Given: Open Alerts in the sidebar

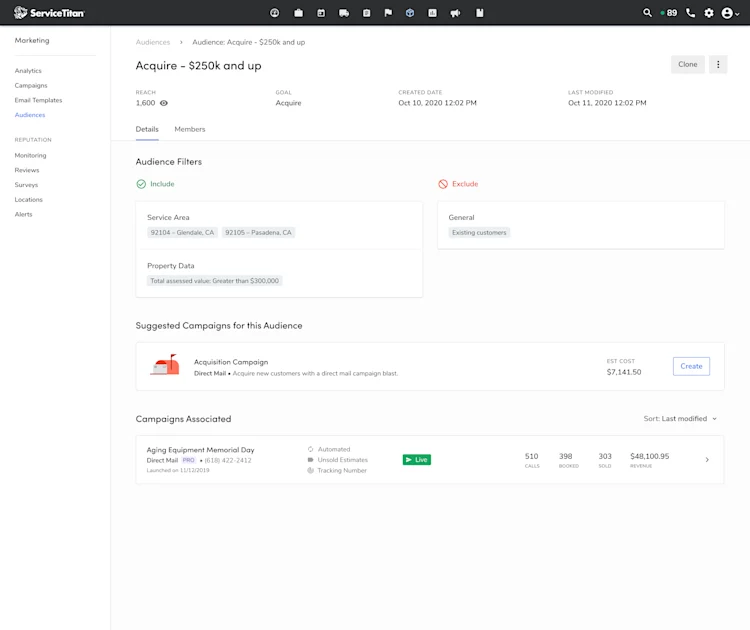Looking at the screenshot, I should point(23,215).
